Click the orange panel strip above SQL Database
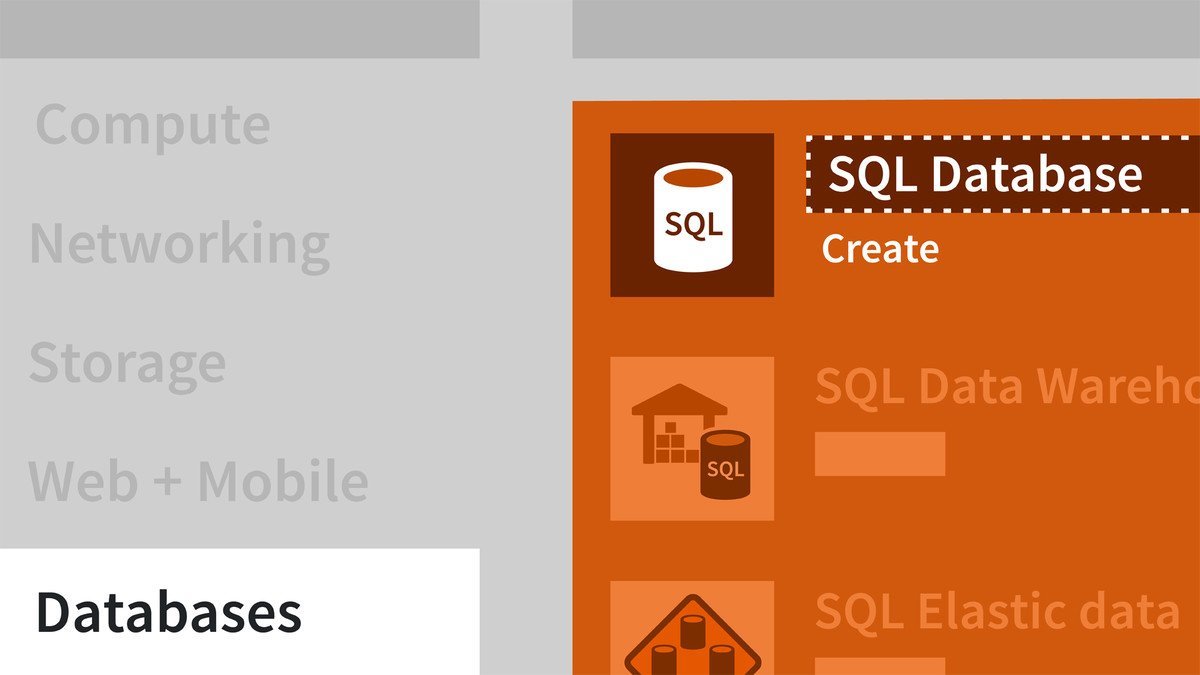The image size is (1200, 675). click(885, 115)
